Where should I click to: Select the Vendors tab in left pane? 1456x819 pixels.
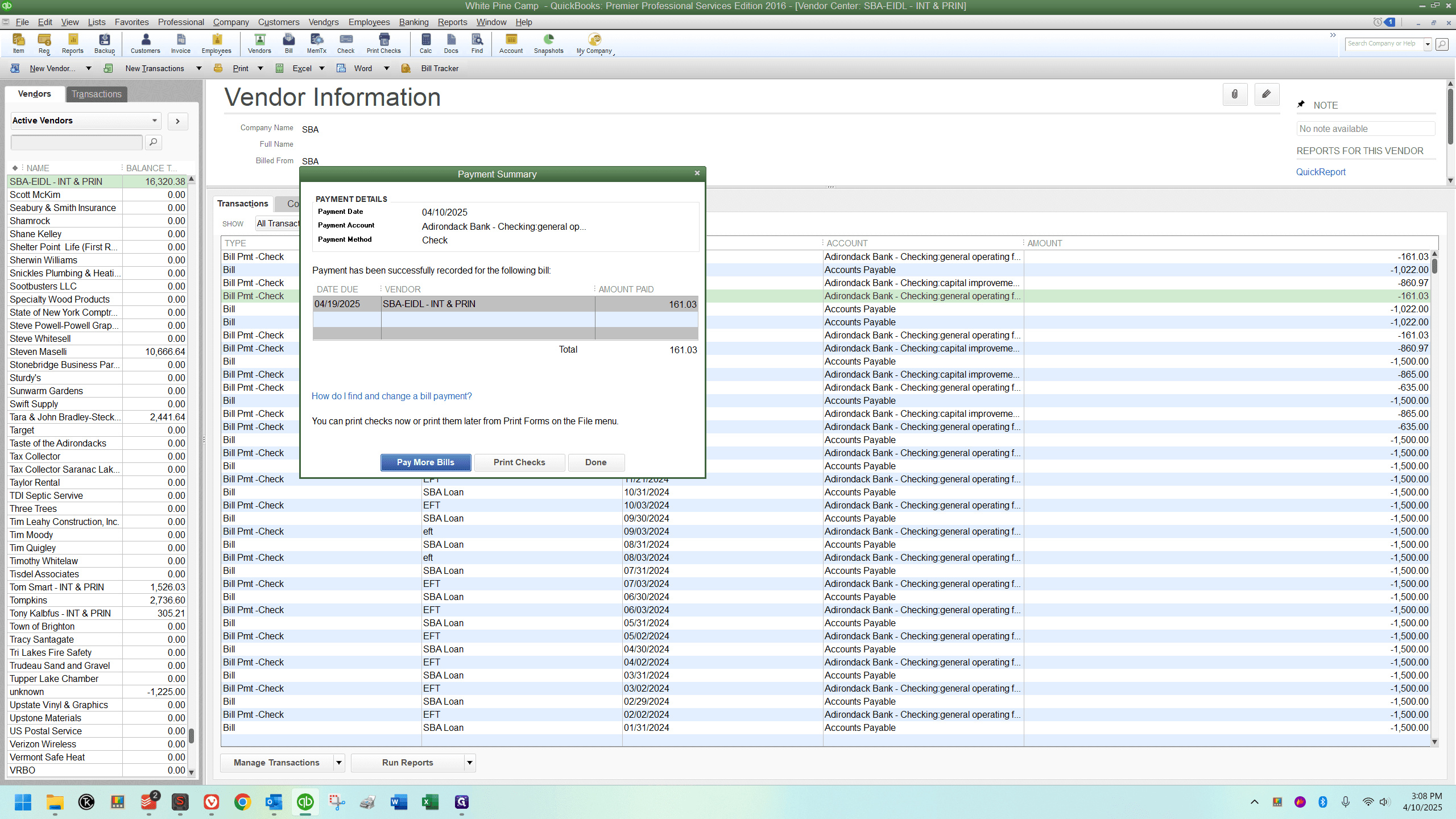34,94
